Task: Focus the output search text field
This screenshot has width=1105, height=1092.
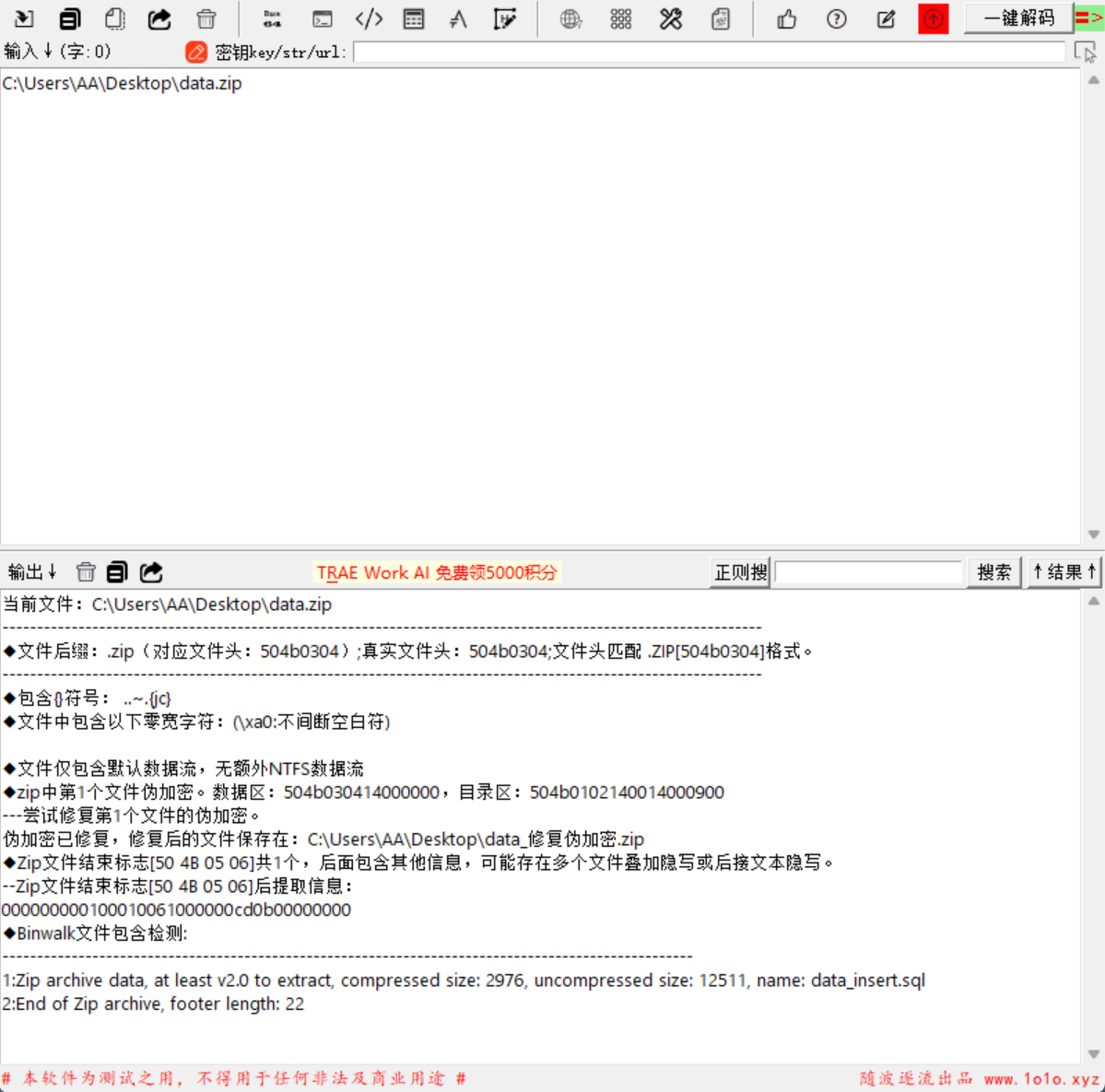Action: click(868, 572)
